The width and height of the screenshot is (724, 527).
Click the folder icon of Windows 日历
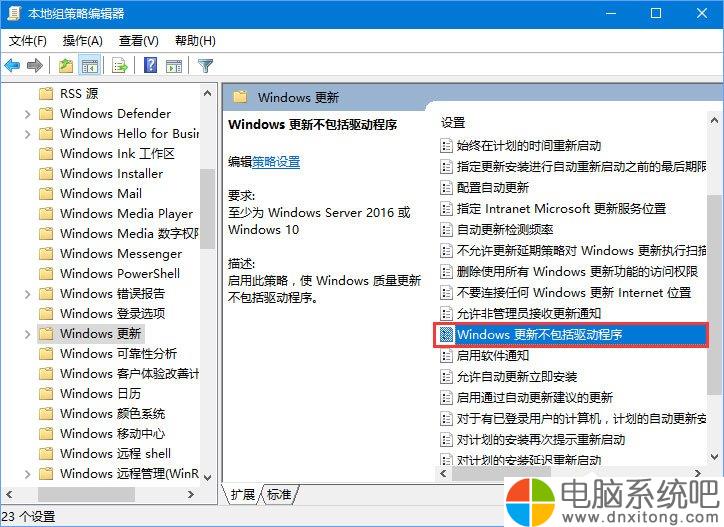46,394
